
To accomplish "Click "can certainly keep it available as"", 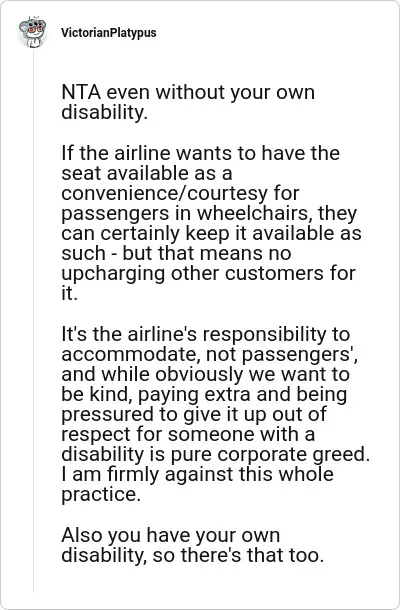I will (x=211, y=233).
